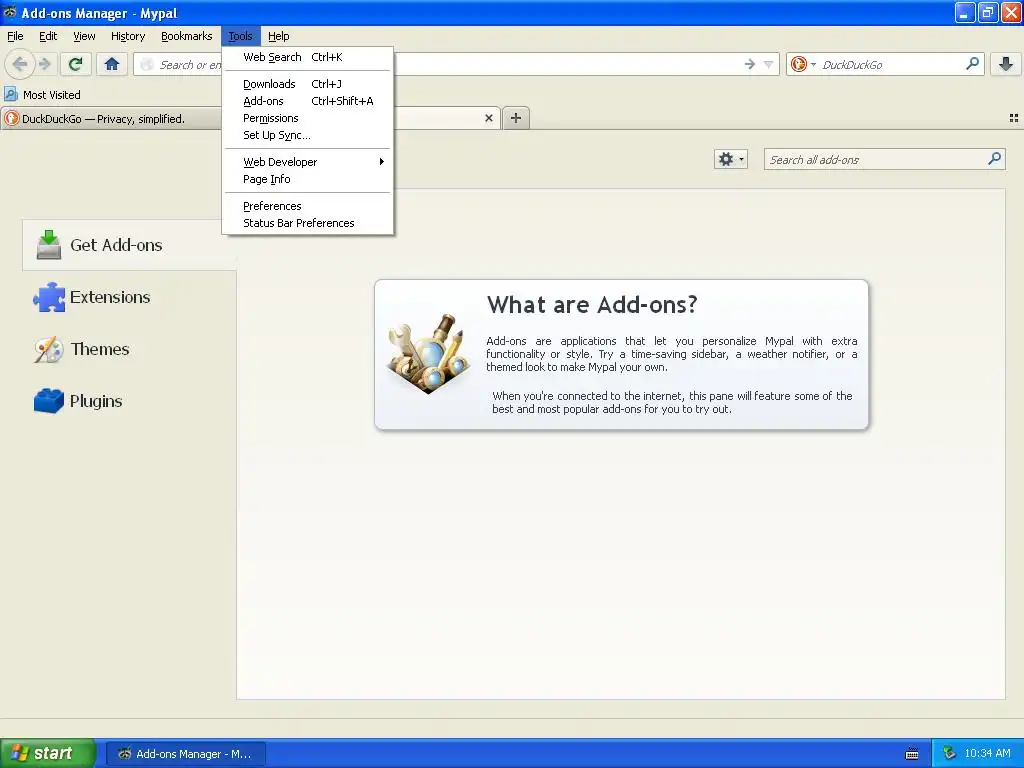Open the History menu
This screenshot has width=1024, height=768.
tap(127, 36)
